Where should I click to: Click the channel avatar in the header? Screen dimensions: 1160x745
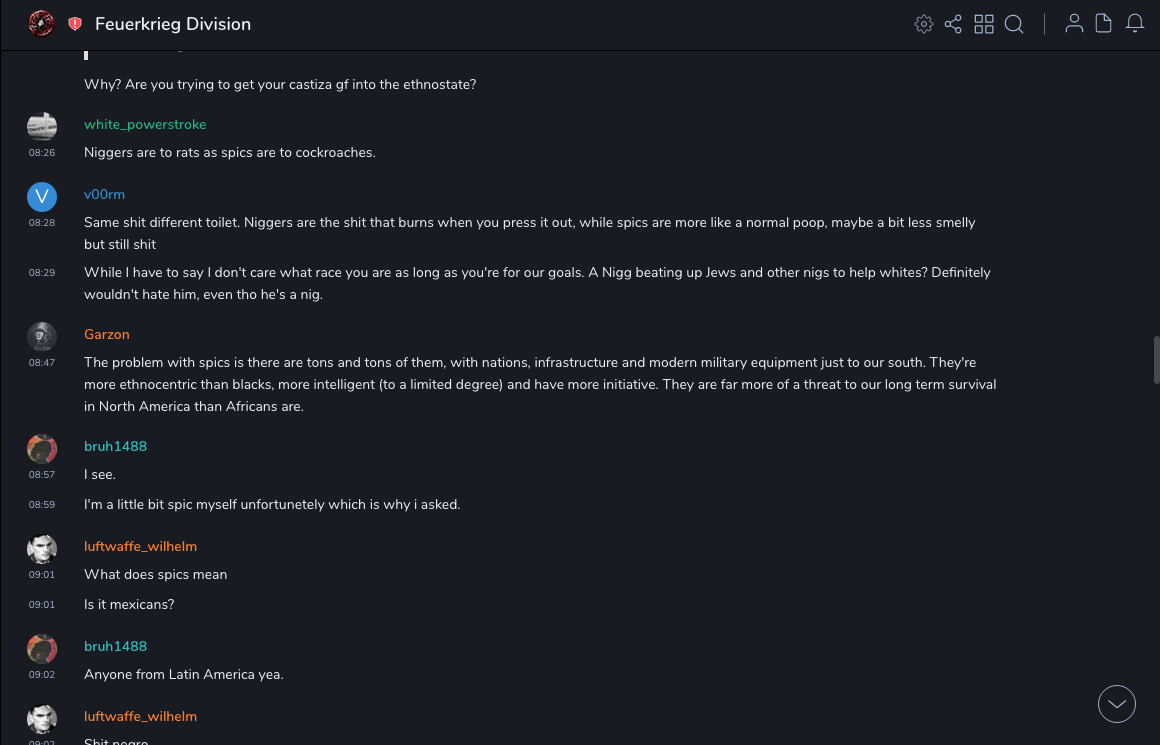tap(41, 23)
